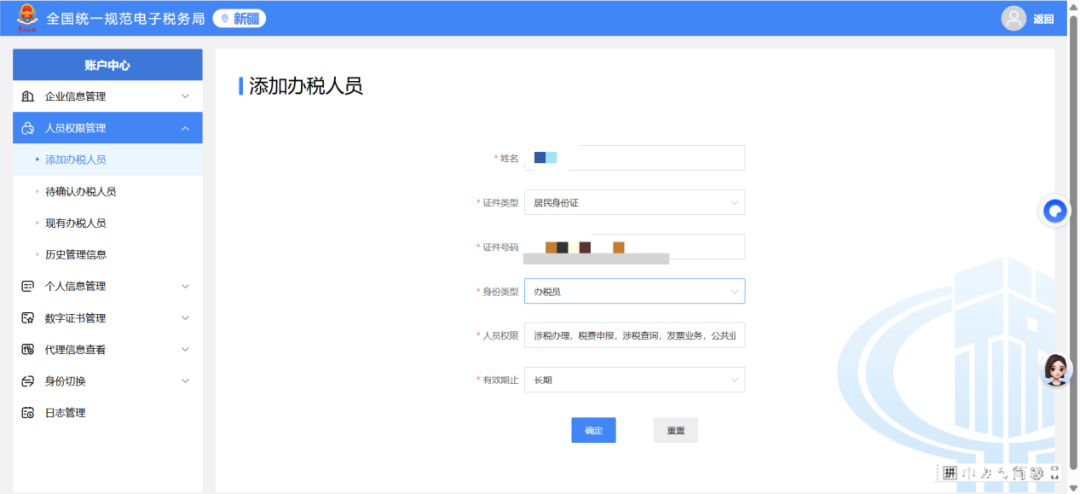The width and height of the screenshot is (1080, 494).
Task: Click the 人员权限管理 sidebar icon
Action: point(28,128)
